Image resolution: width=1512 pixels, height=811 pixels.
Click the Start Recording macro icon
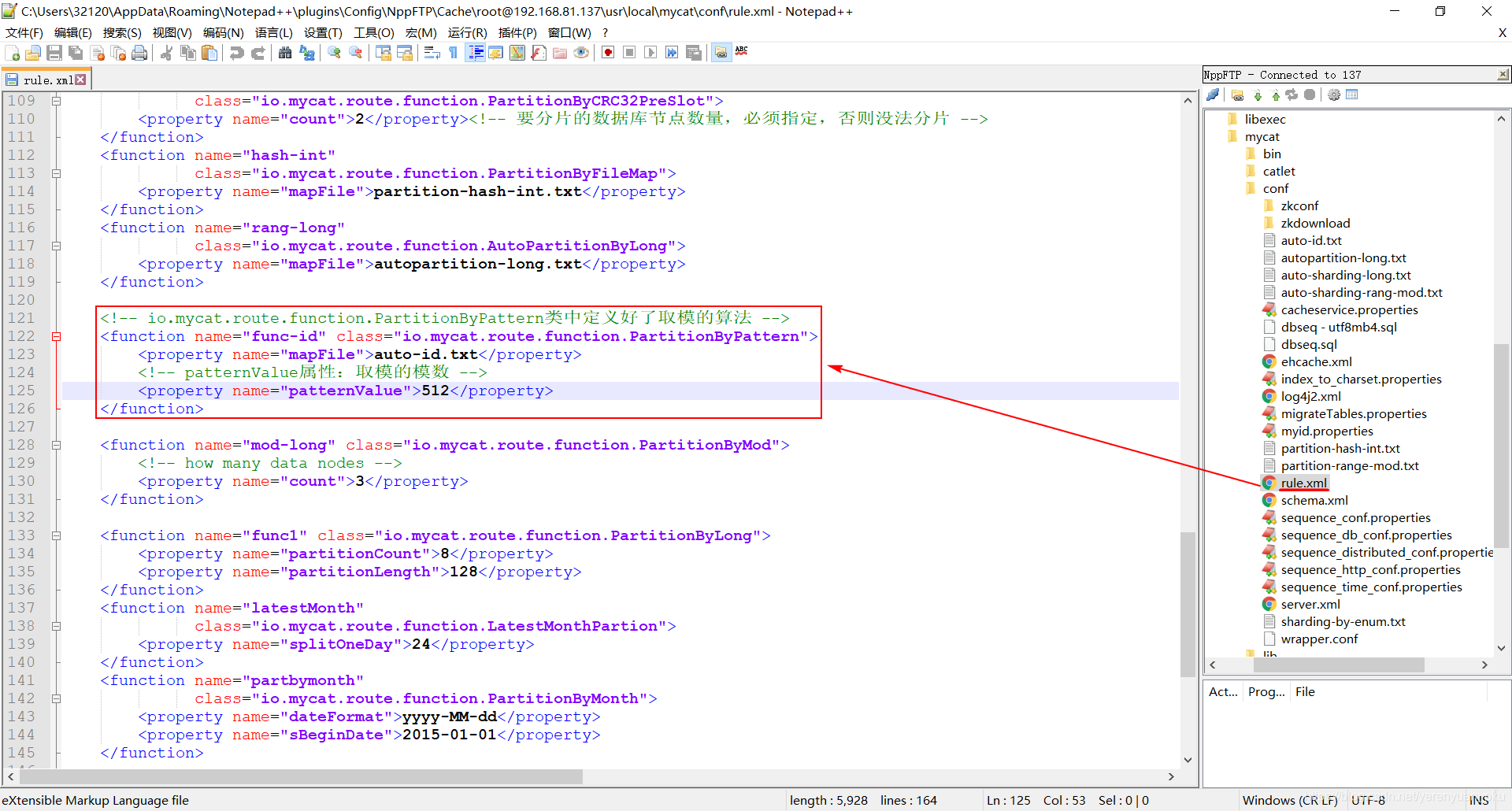(608, 53)
